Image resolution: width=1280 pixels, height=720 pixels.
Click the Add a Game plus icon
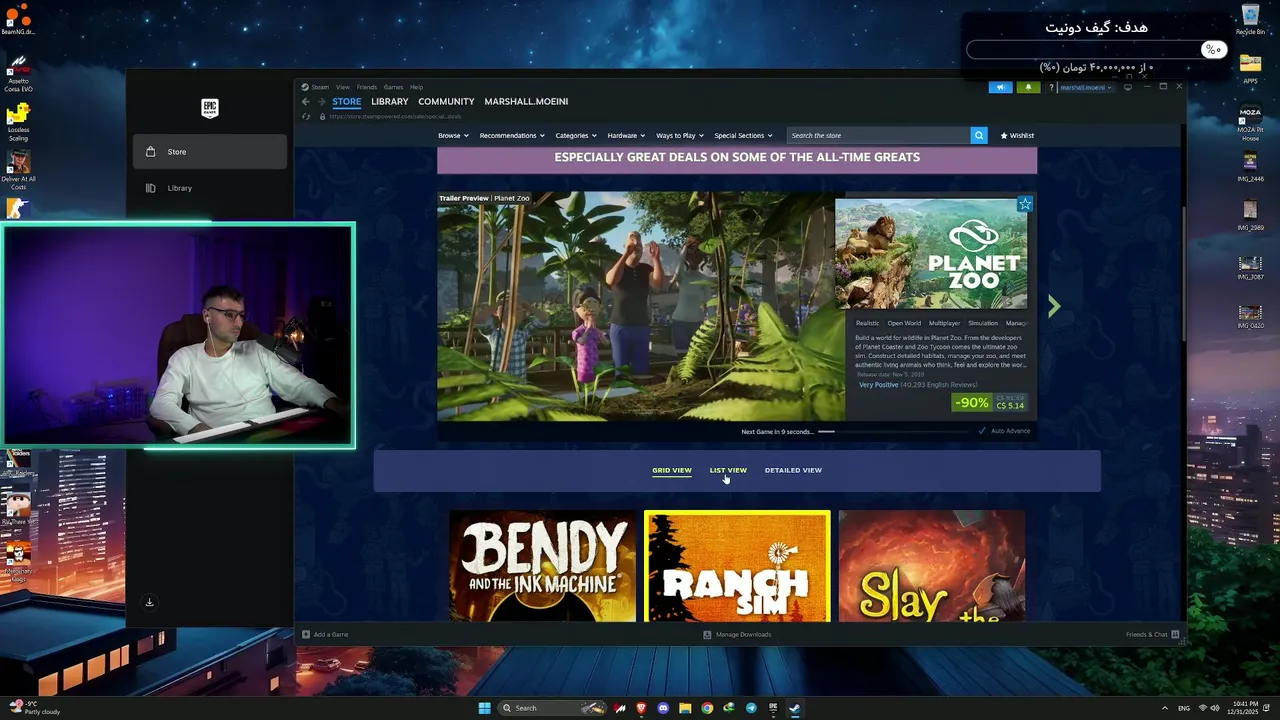point(306,634)
